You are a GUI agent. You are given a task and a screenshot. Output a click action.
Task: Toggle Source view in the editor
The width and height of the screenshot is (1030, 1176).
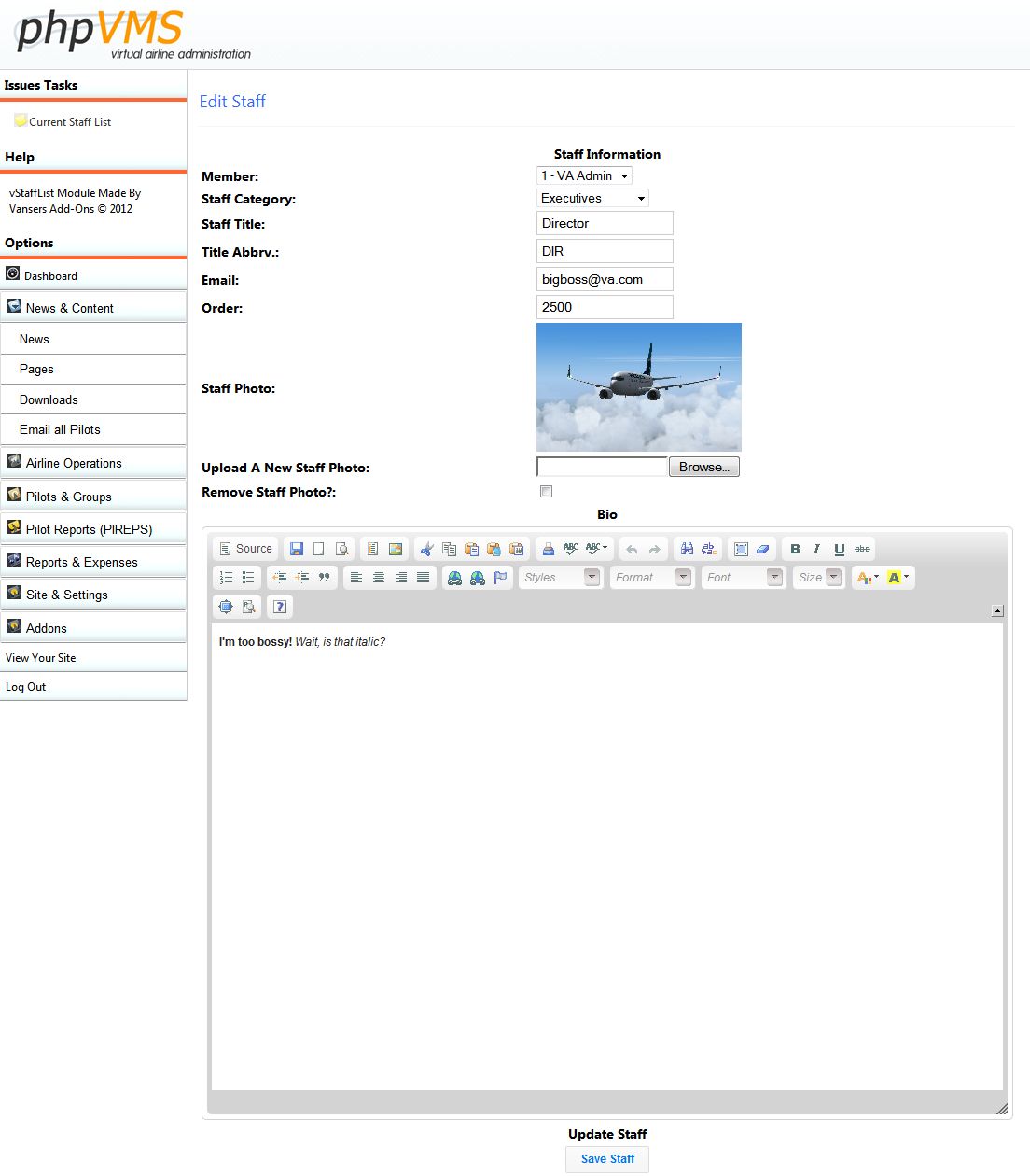pos(245,549)
